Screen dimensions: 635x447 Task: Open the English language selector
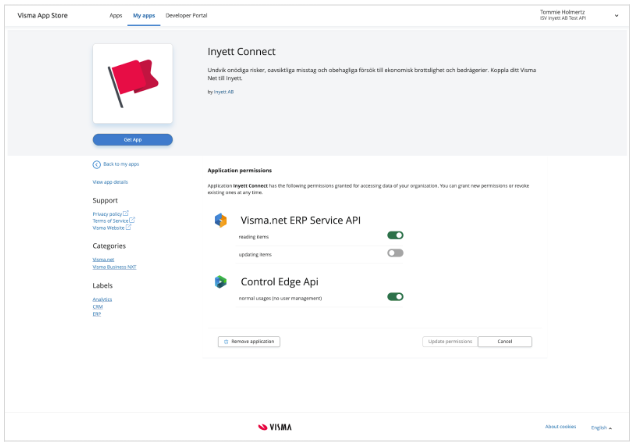coord(601,428)
